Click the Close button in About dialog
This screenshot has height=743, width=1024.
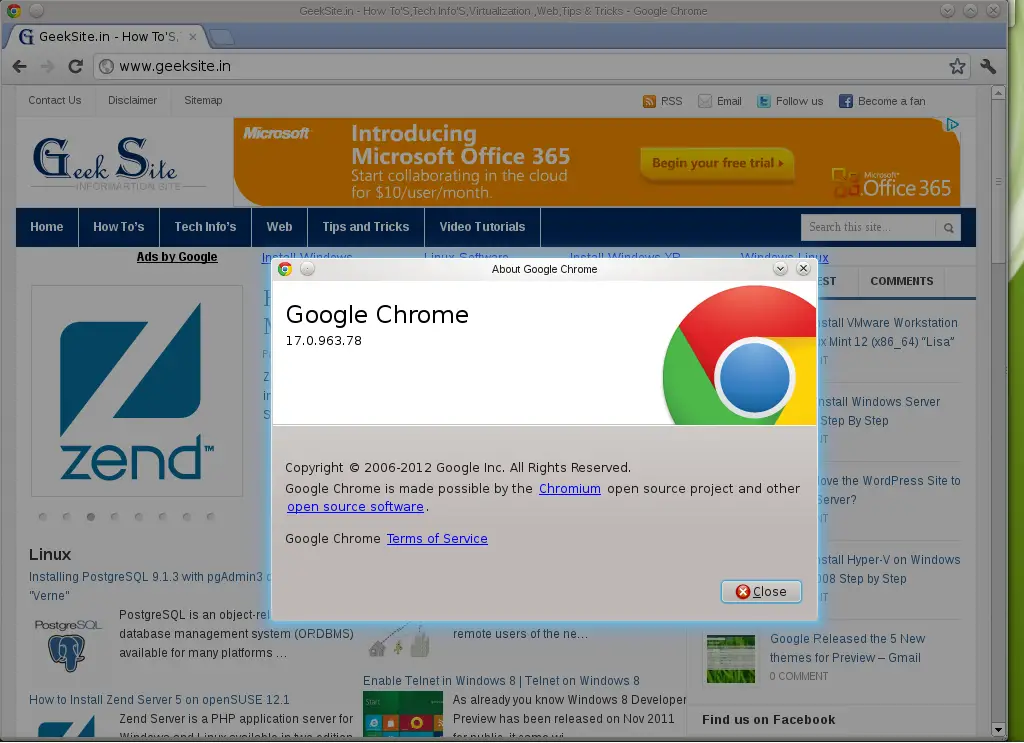[x=761, y=592]
